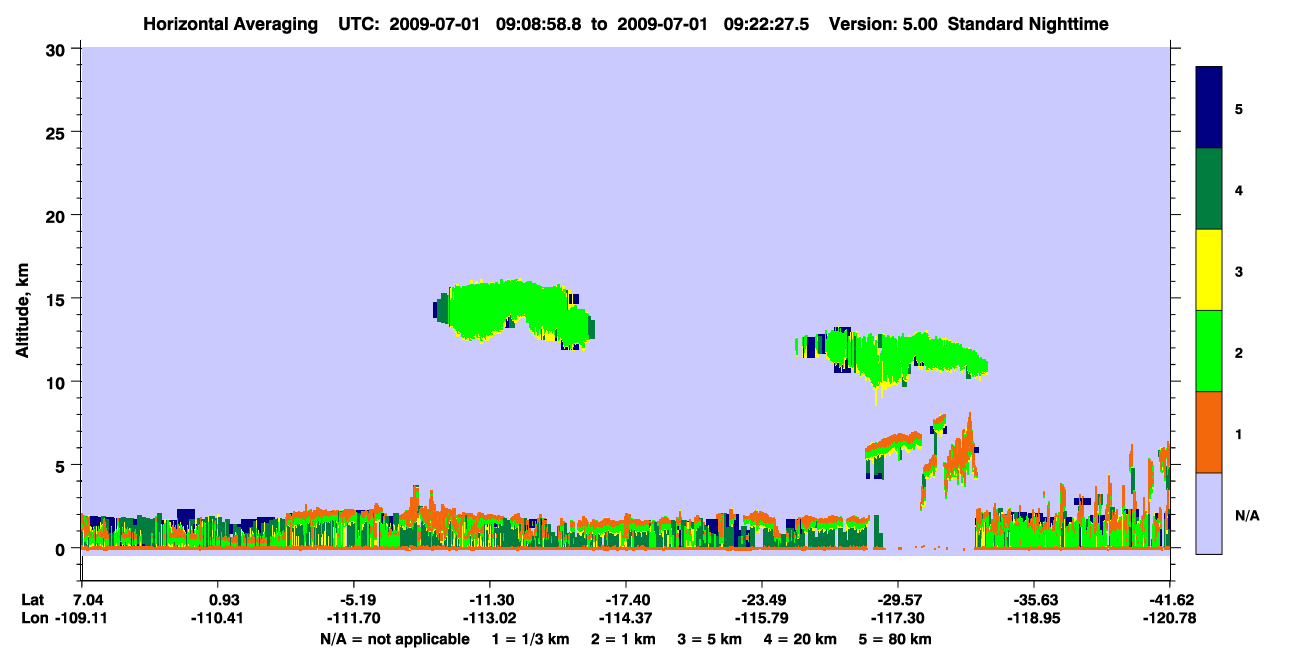Click the orange color bar segment for 1
This screenshot has width=1300, height=667.
tap(1209, 432)
